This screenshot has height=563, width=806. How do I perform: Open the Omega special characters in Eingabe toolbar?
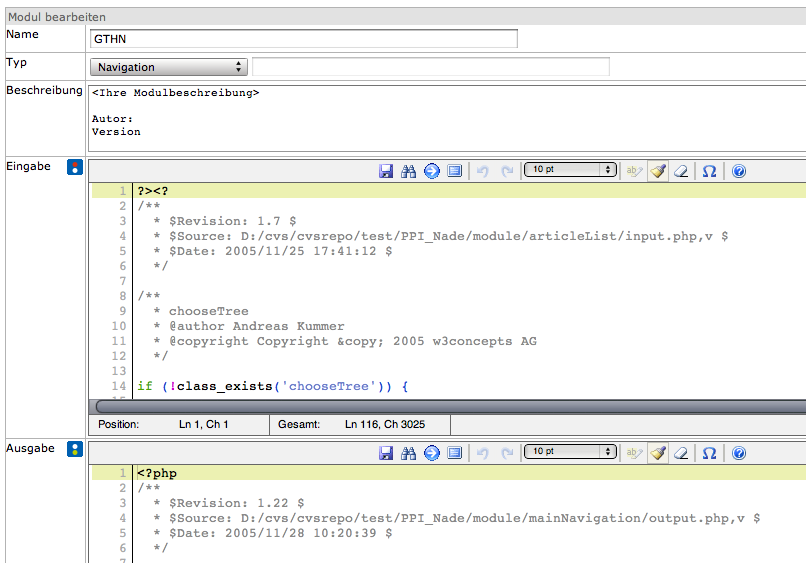(709, 171)
